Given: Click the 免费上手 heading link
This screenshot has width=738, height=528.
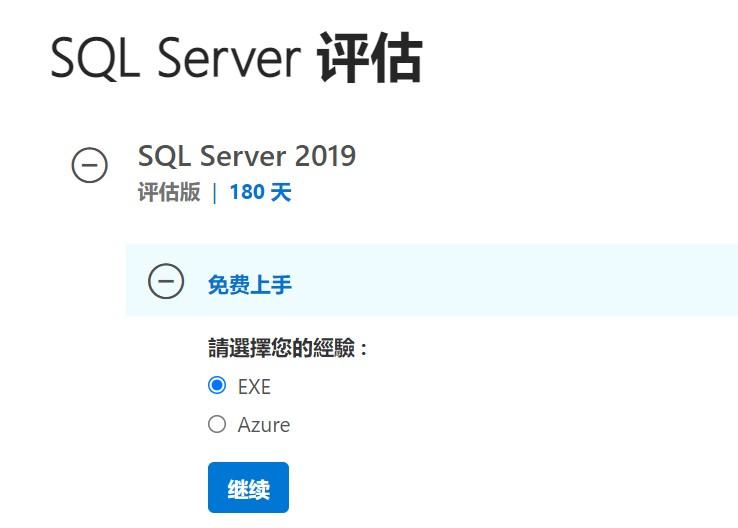Looking at the screenshot, I should click(250, 285).
